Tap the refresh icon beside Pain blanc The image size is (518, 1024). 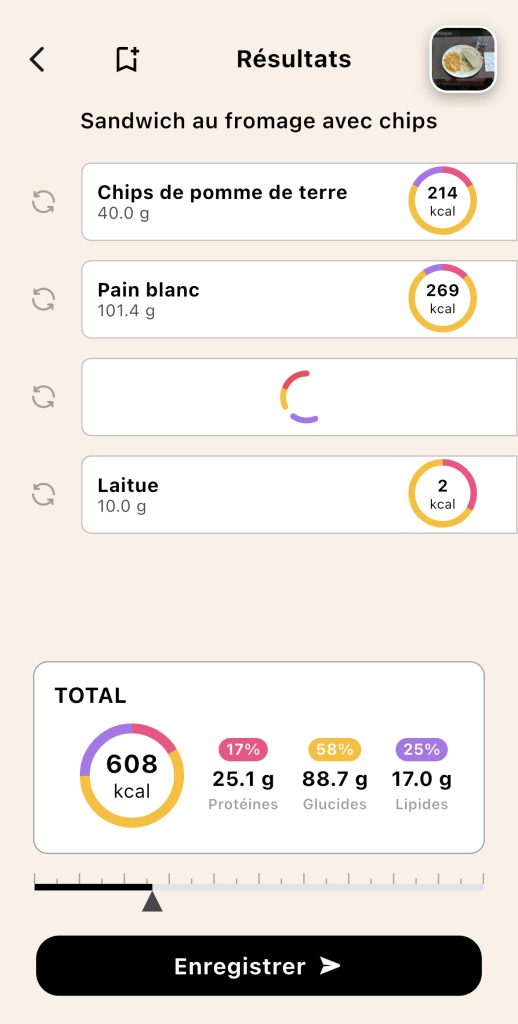click(x=44, y=299)
